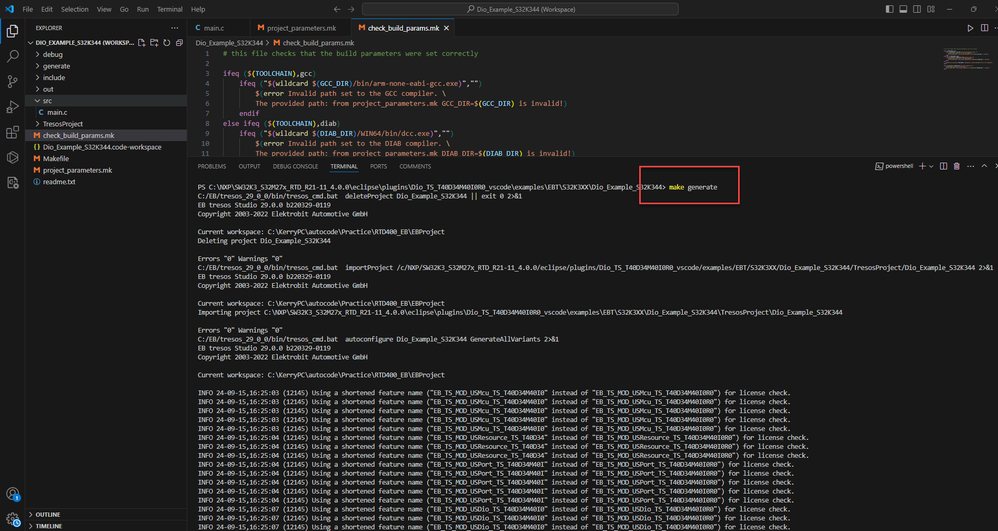Click the New File icon in Explorer
The image size is (998, 531).
pyautogui.click(x=142, y=43)
